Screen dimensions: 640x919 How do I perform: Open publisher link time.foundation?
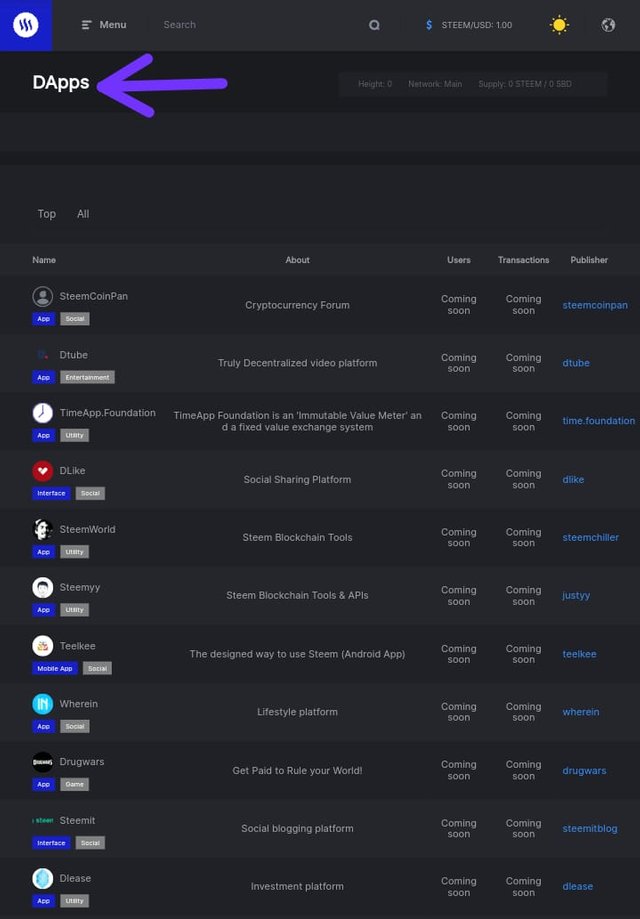coord(598,421)
